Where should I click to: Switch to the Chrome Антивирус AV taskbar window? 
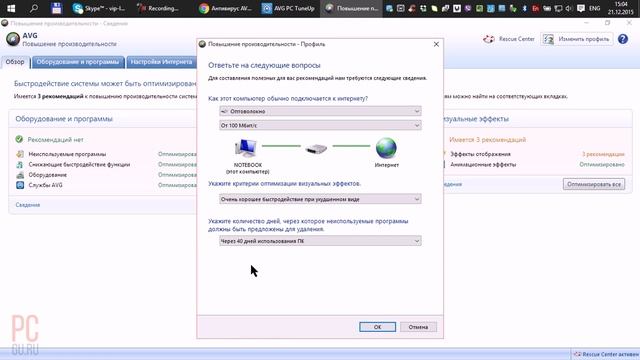point(225,8)
